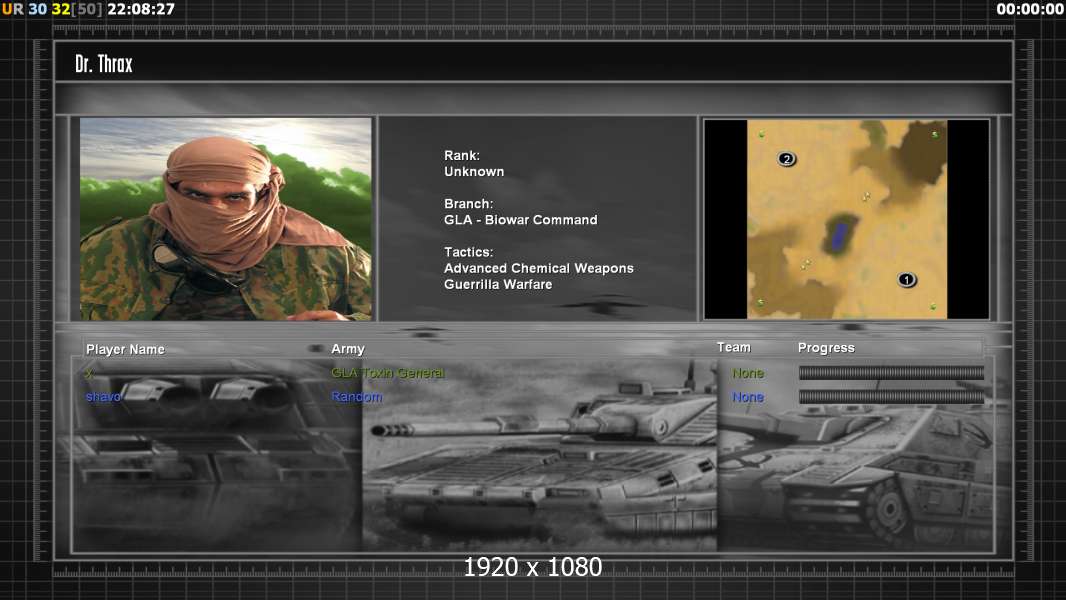Click the 00:00:00 timer readout
Viewport: 1066px width, 600px height.
coord(1030,9)
